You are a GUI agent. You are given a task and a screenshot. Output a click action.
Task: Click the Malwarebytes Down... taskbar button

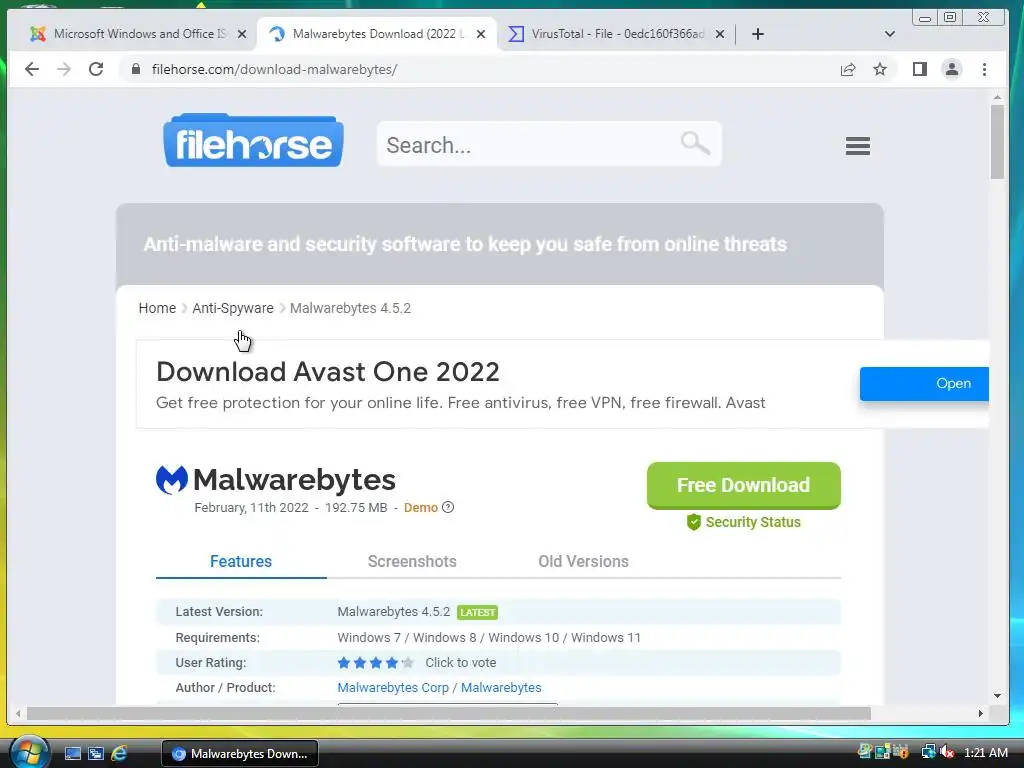(x=240, y=754)
